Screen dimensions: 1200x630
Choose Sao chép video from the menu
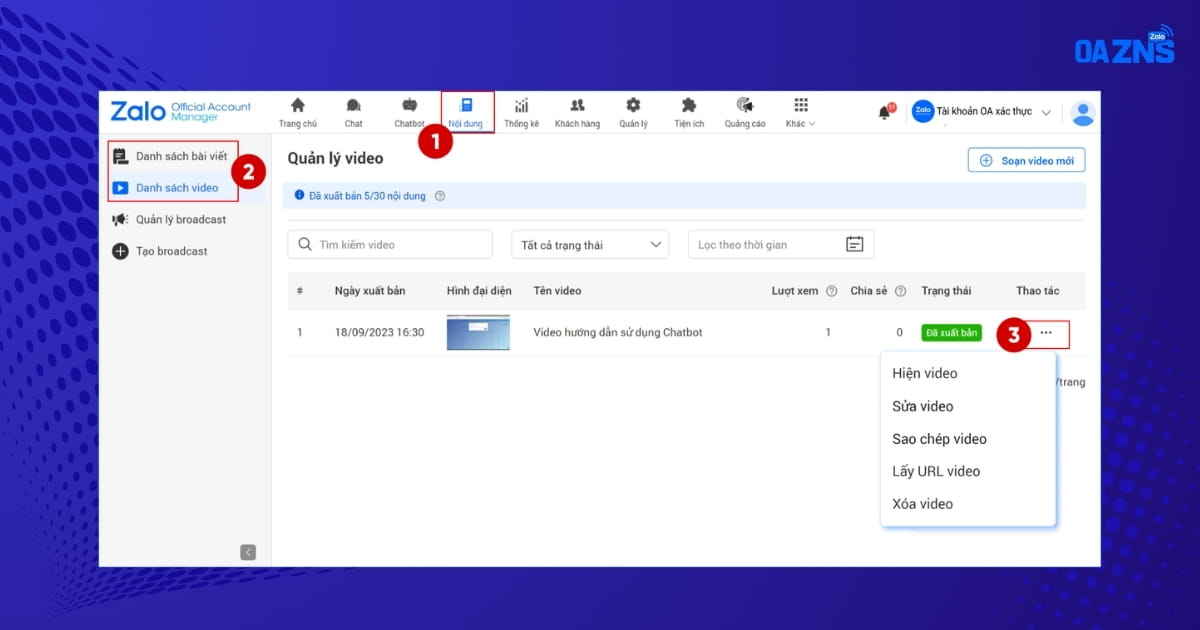[939, 439]
